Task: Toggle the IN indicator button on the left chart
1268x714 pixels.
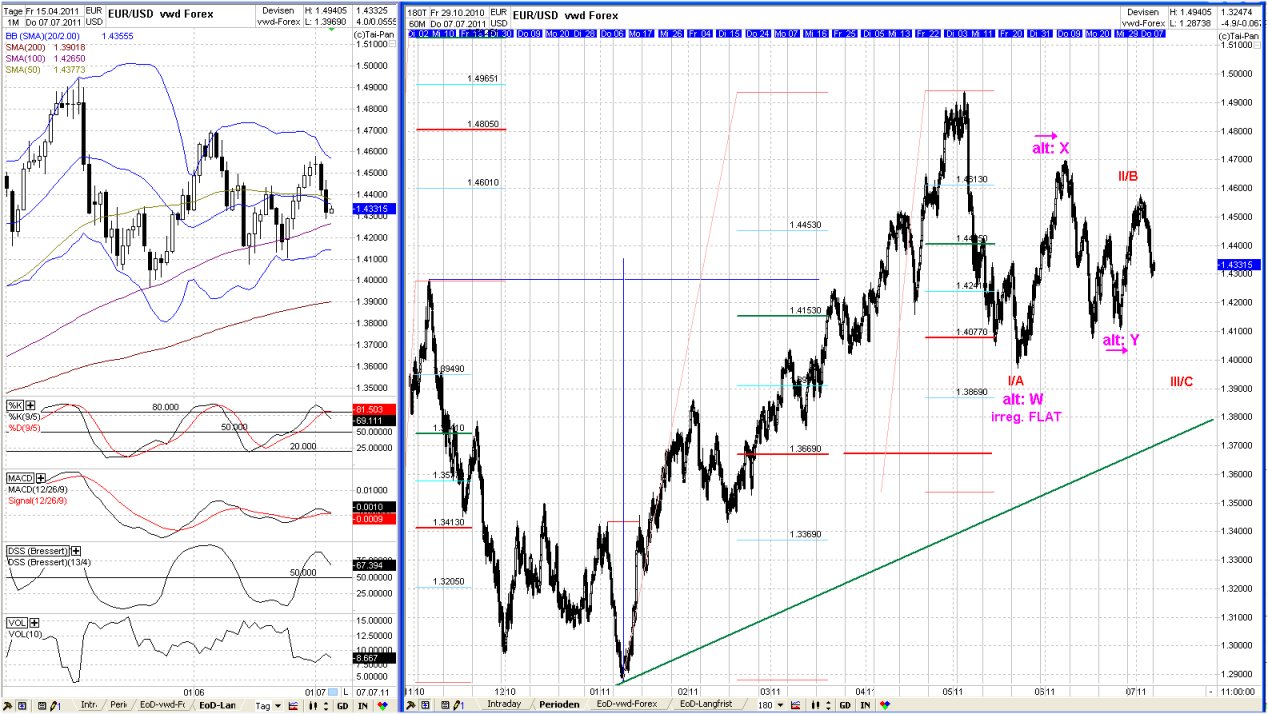Action: pyautogui.click(x=364, y=705)
